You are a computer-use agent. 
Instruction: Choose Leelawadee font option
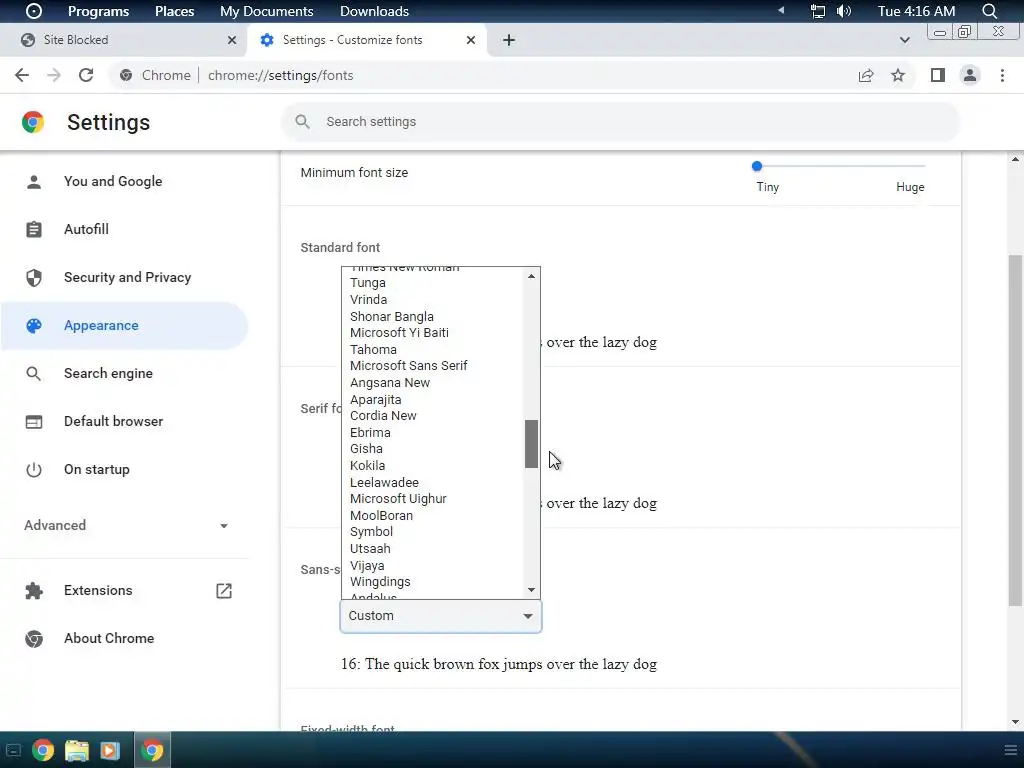(x=433, y=483)
